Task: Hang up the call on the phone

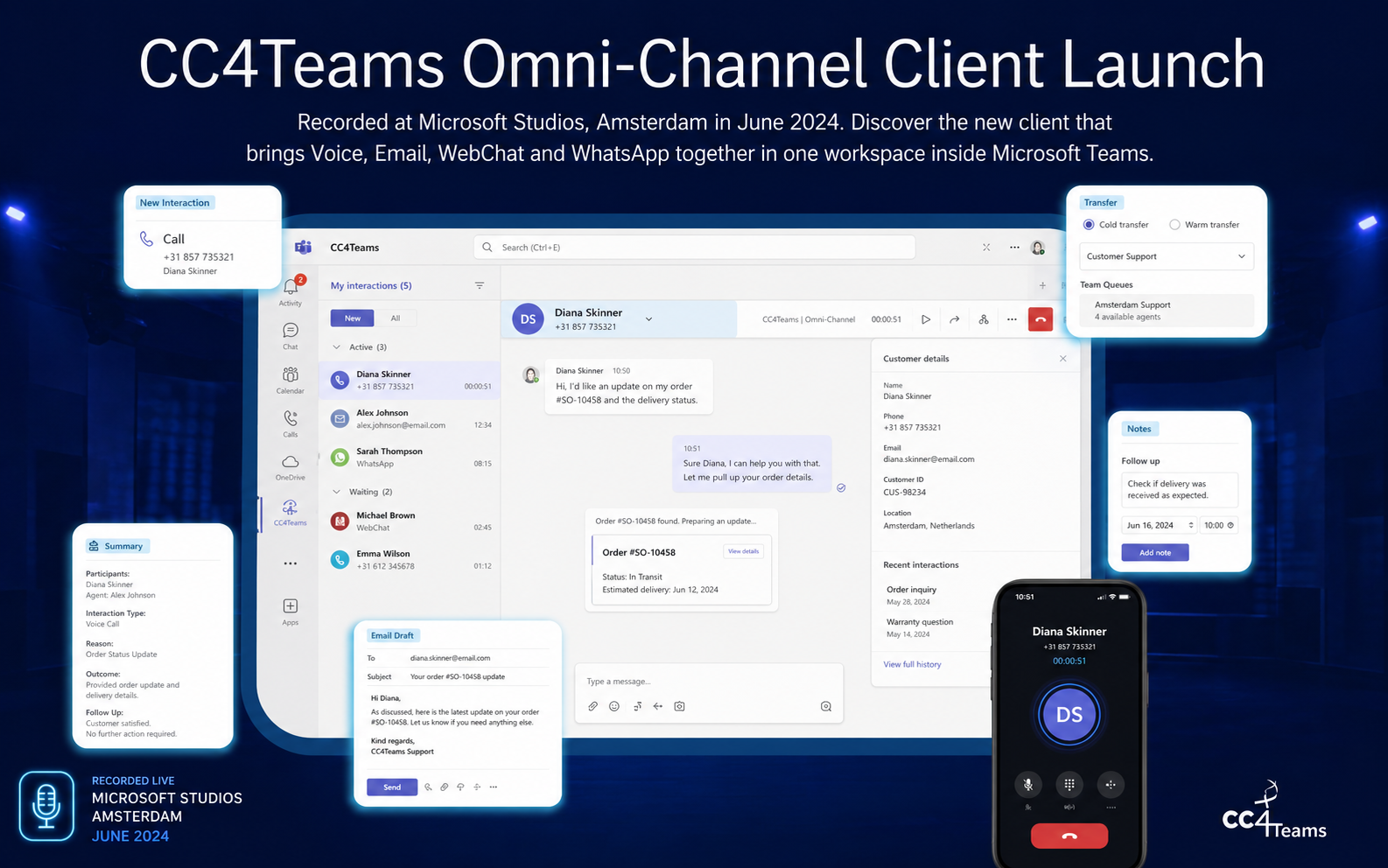Action: 1069,836
